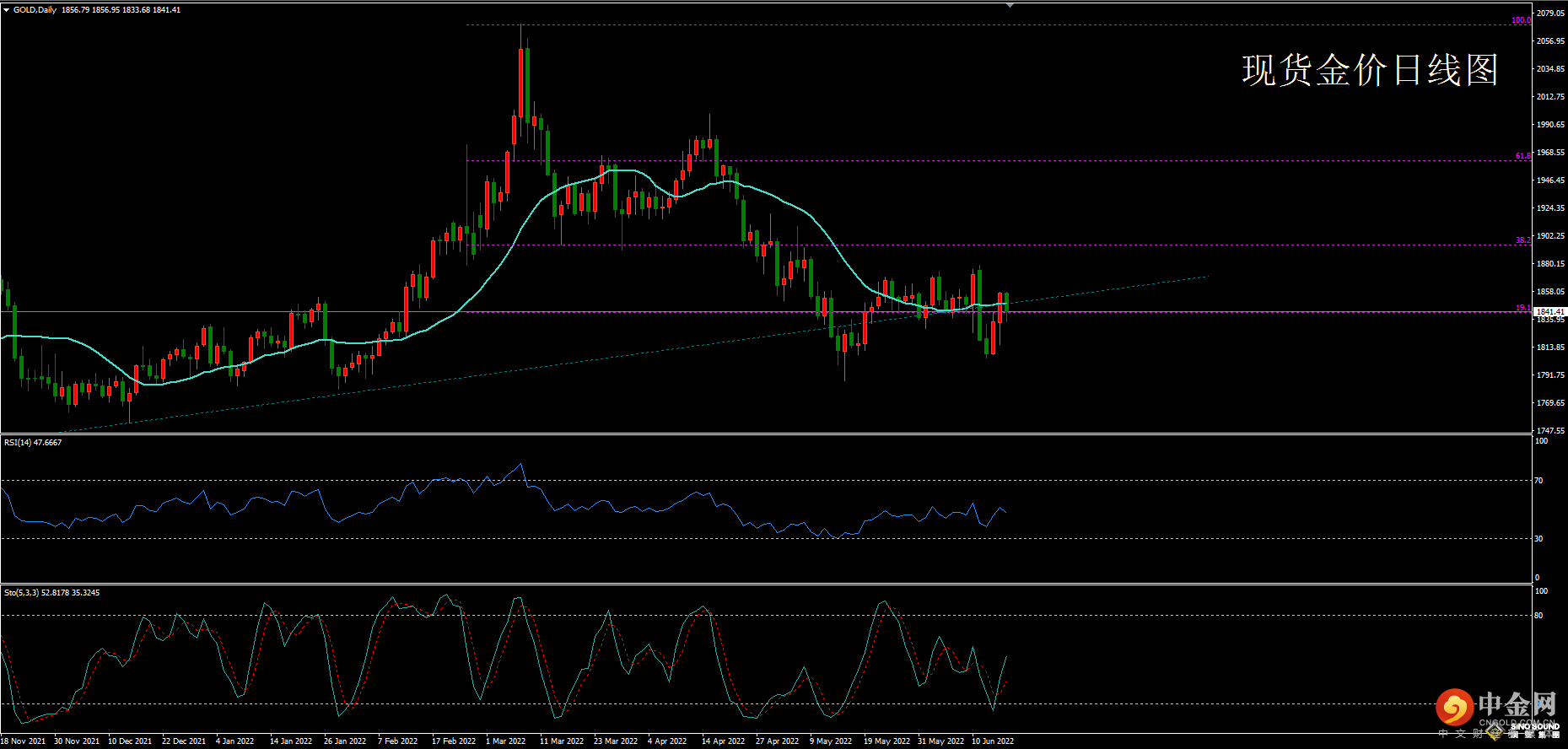Select the 38.2 Fibonacci level label
Screen dimensions: 1568x749
pyautogui.click(x=1522, y=240)
